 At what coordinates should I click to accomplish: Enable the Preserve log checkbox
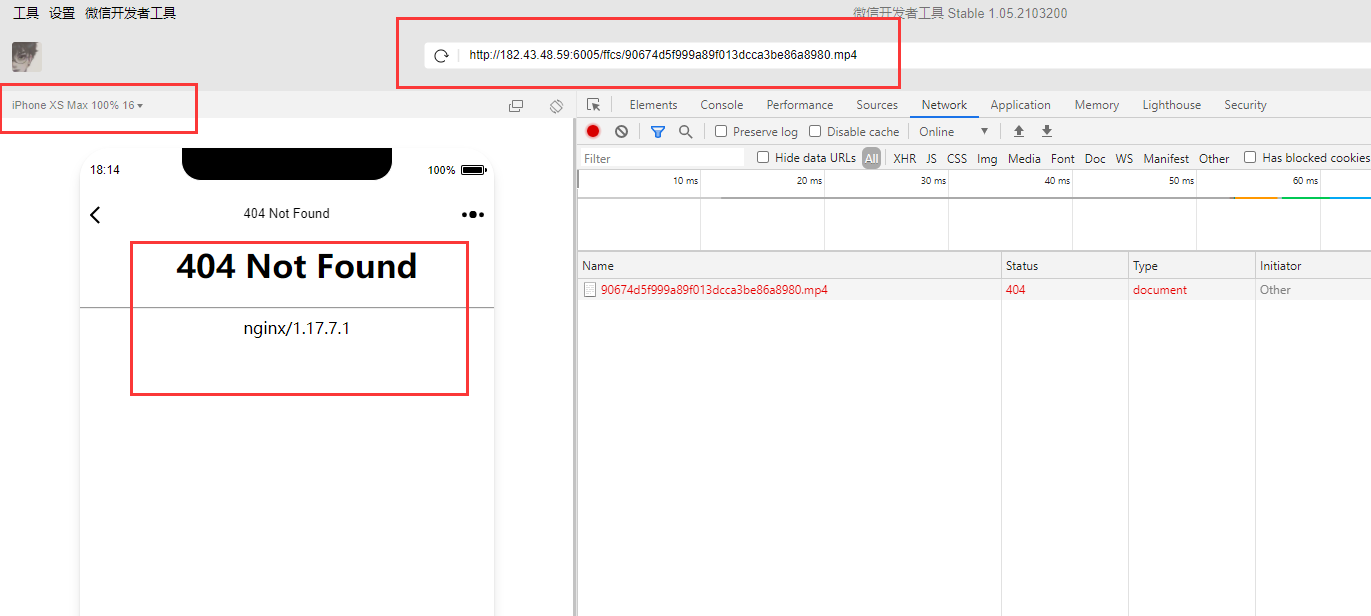point(721,131)
